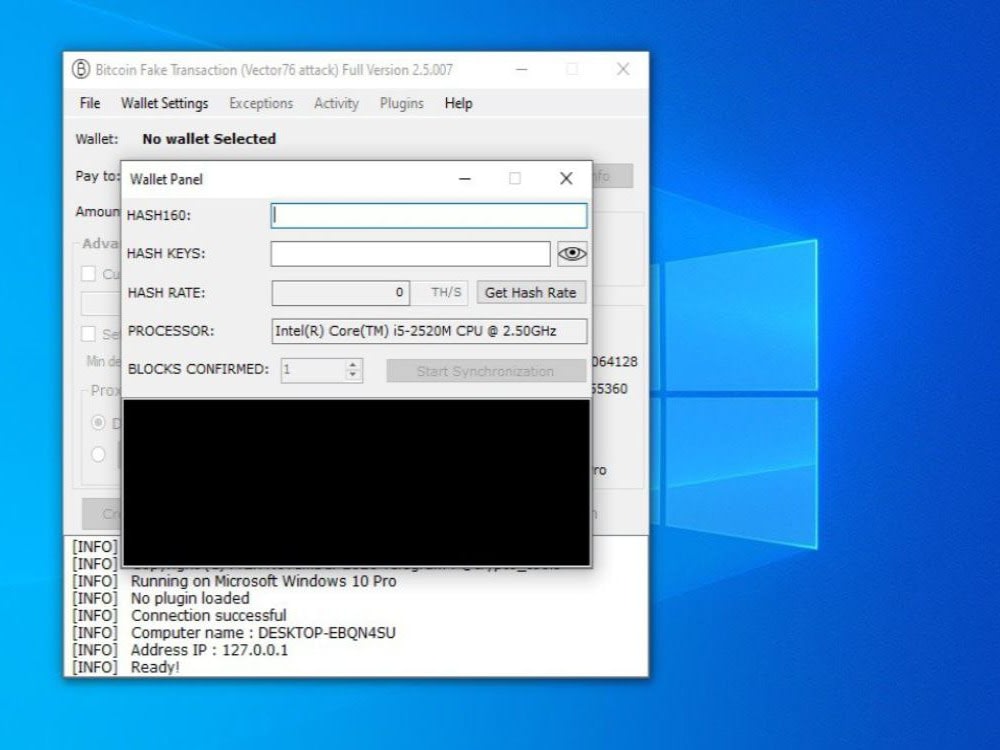Click 'Running on Microsoft Windows 10 Pro' line
This screenshot has width=1000, height=750.
pyautogui.click(x=263, y=581)
